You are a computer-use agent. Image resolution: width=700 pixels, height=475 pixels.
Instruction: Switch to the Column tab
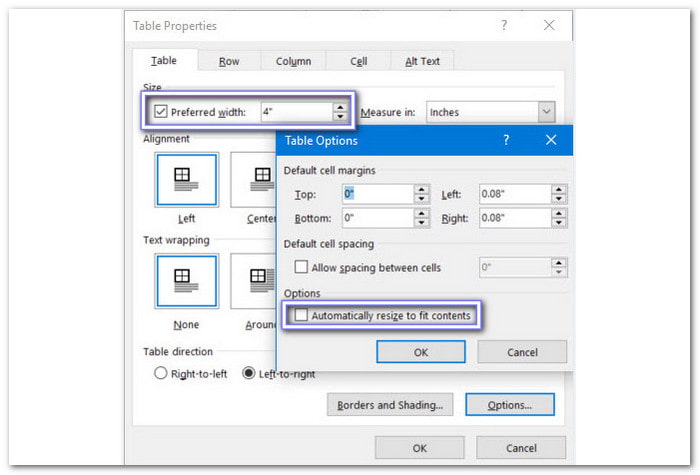293,61
